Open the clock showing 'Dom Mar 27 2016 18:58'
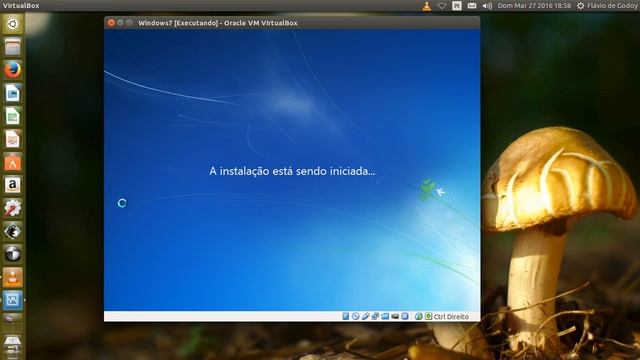Image resolution: width=640 pixels, height=360 pixels. click(x=534, y=6)
